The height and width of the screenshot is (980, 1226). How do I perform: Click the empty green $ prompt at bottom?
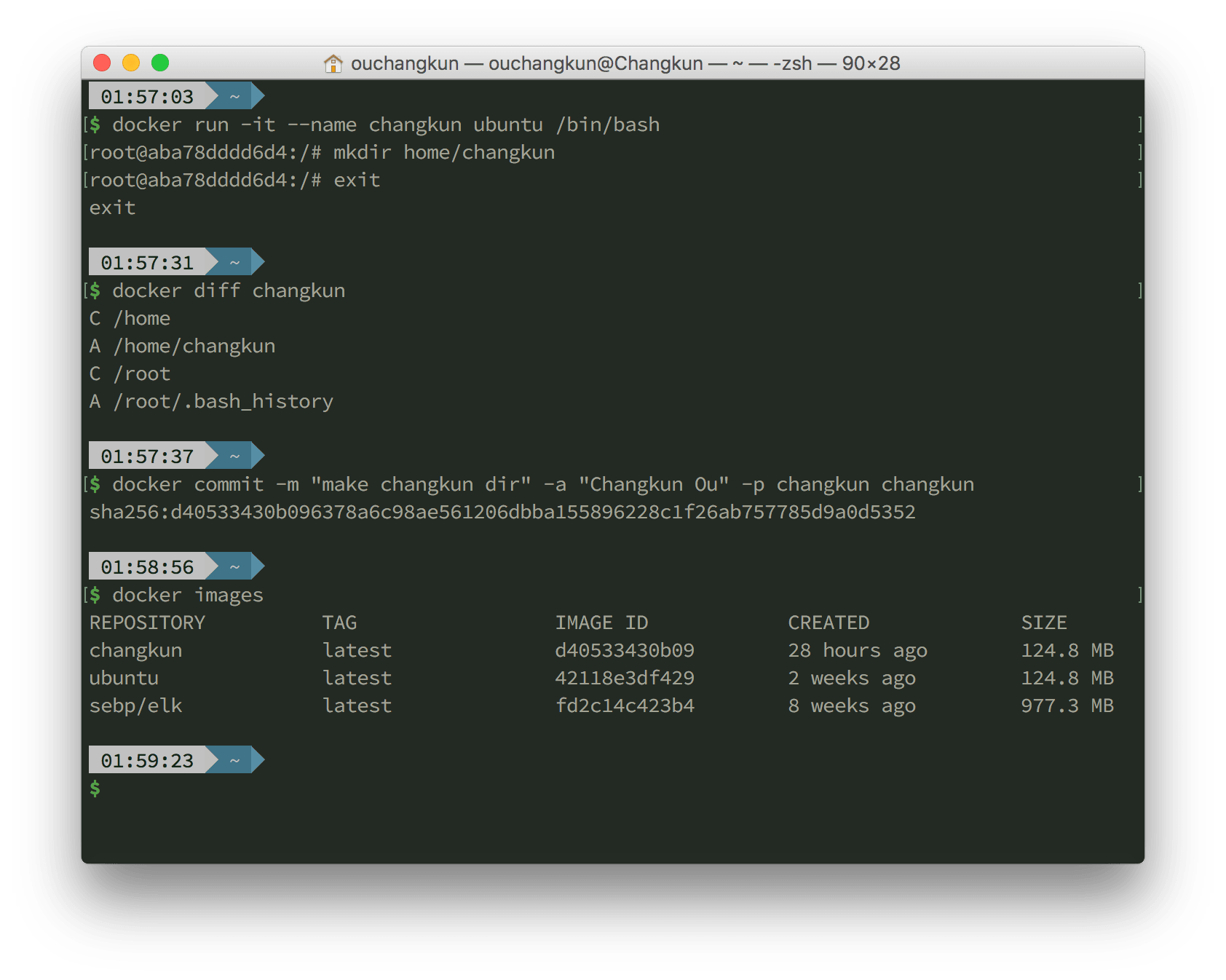coord(95,789)
